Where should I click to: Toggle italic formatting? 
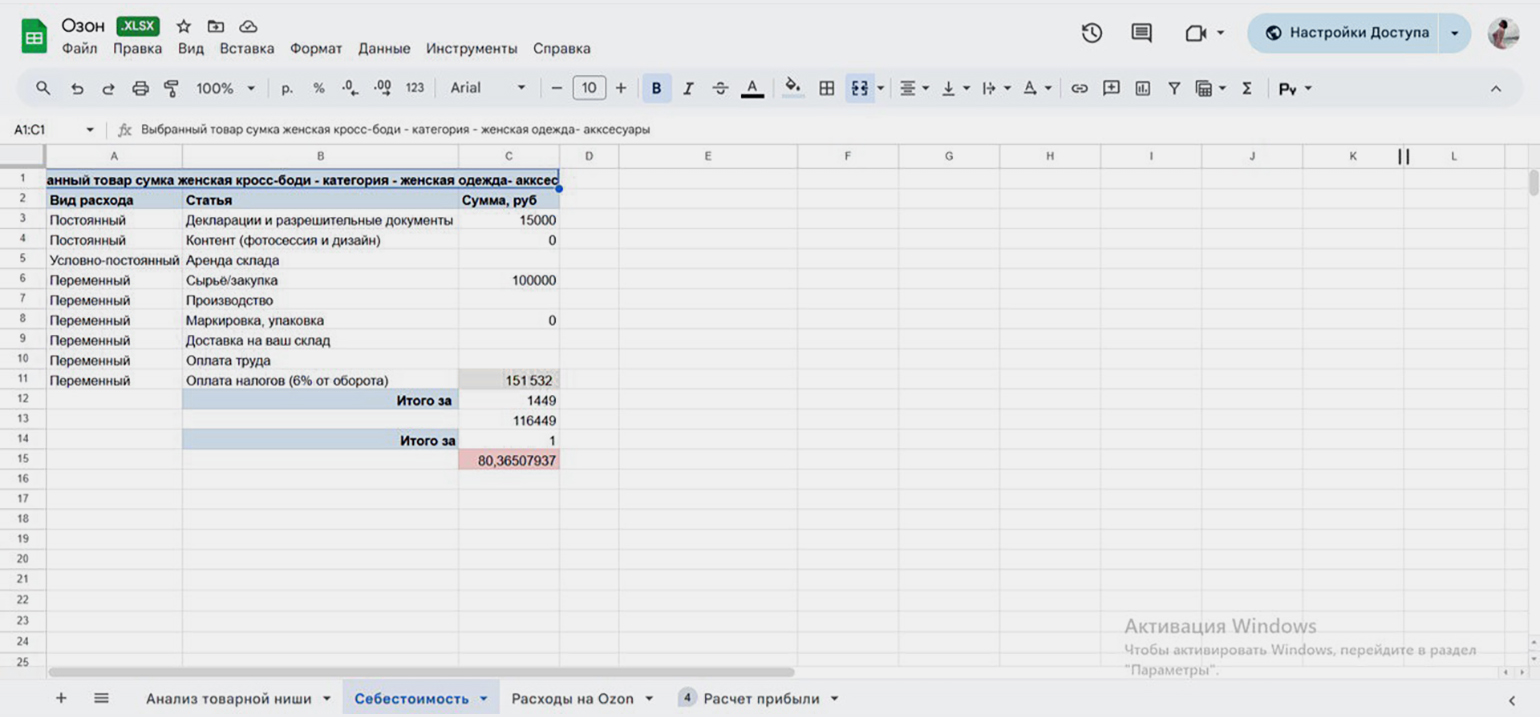tap(688, 89)
